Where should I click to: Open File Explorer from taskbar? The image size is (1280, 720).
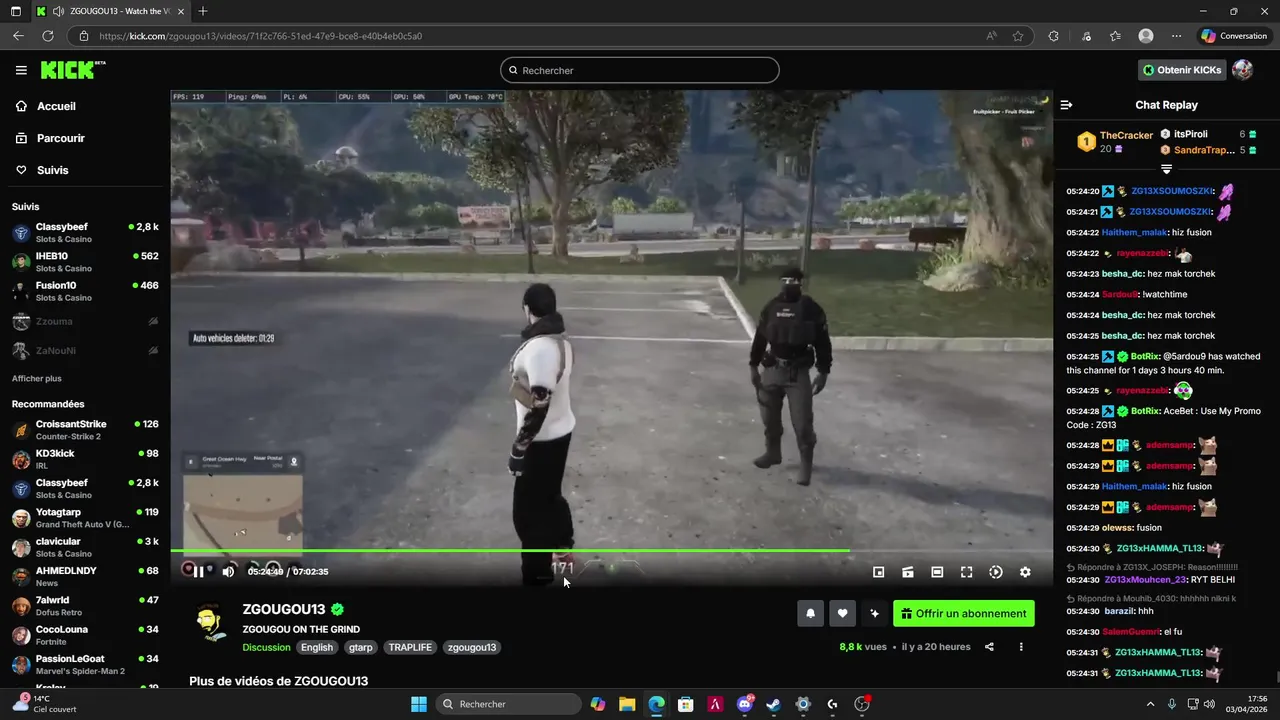pos(627,704)
